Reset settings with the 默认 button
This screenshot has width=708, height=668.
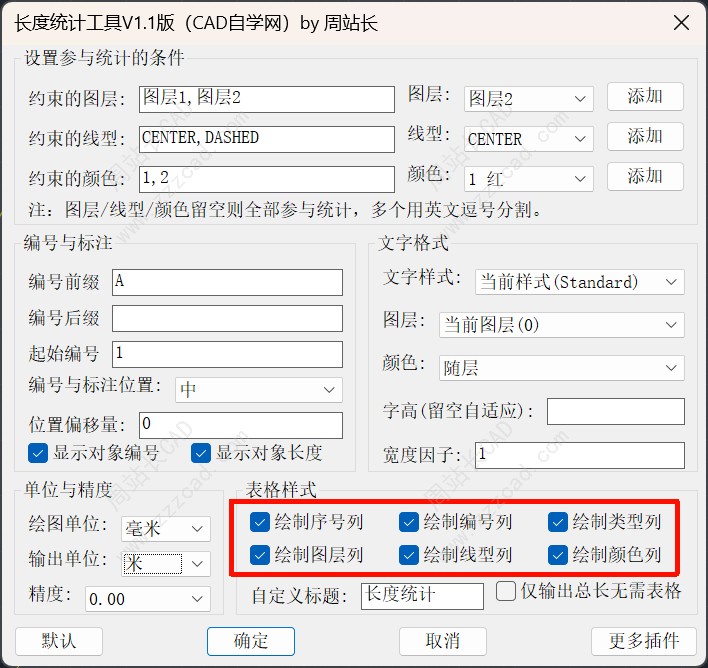58,641
